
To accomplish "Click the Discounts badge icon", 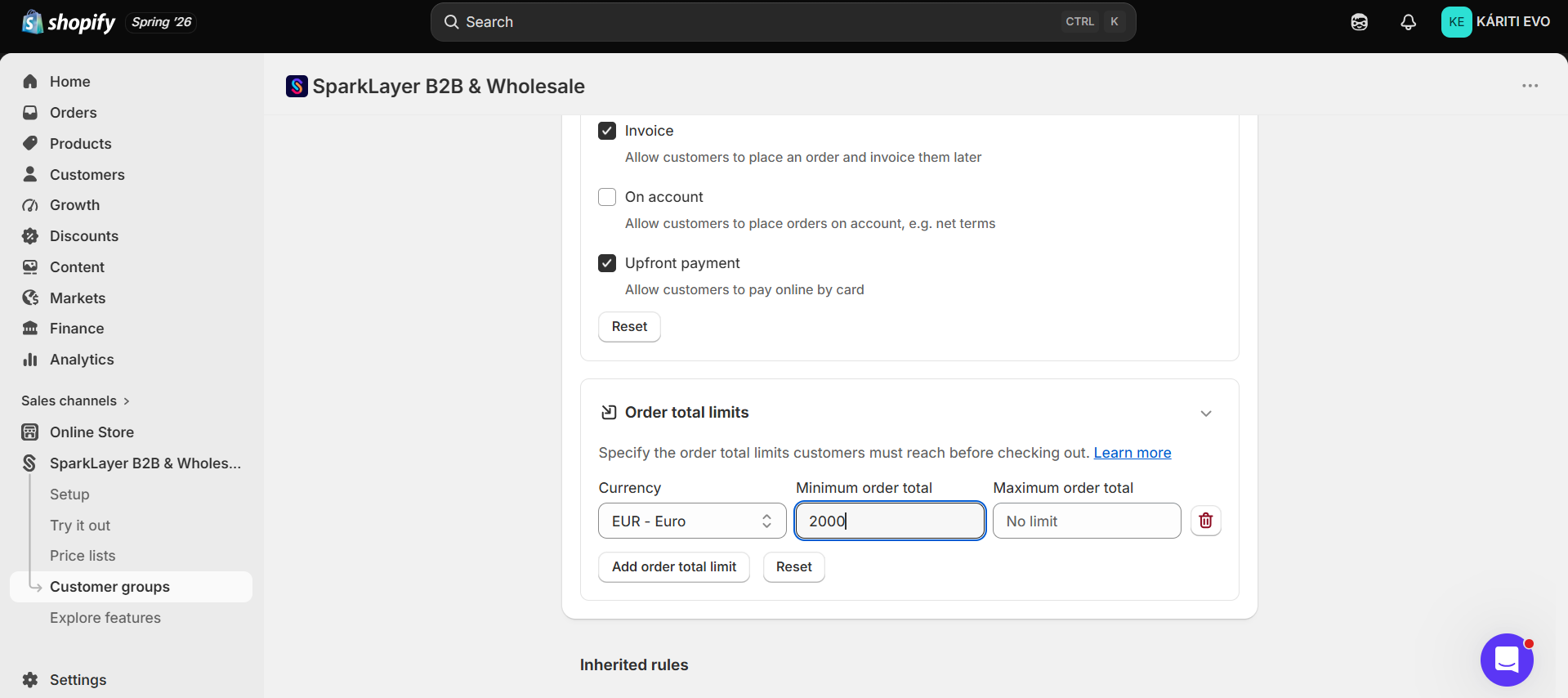I will pyautogui.click(x=30, y=236).
